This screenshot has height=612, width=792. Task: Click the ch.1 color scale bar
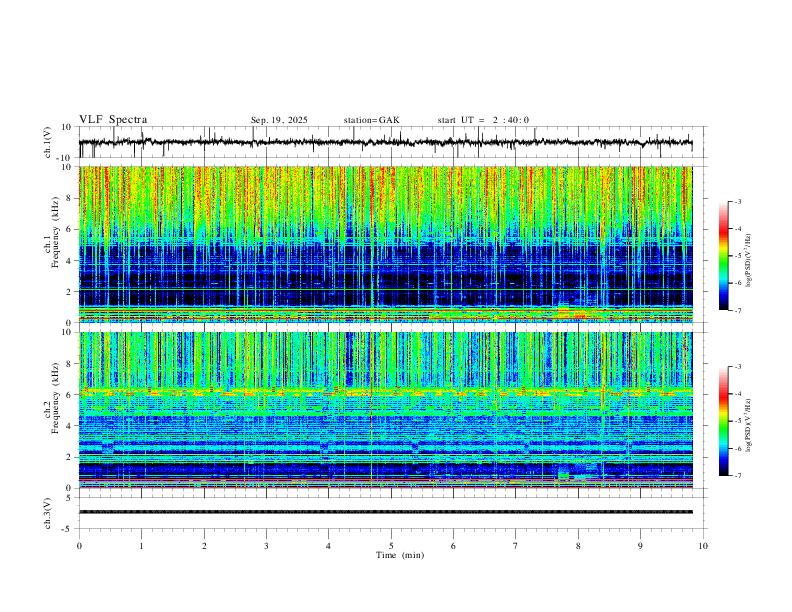click(x=723, y=256)
